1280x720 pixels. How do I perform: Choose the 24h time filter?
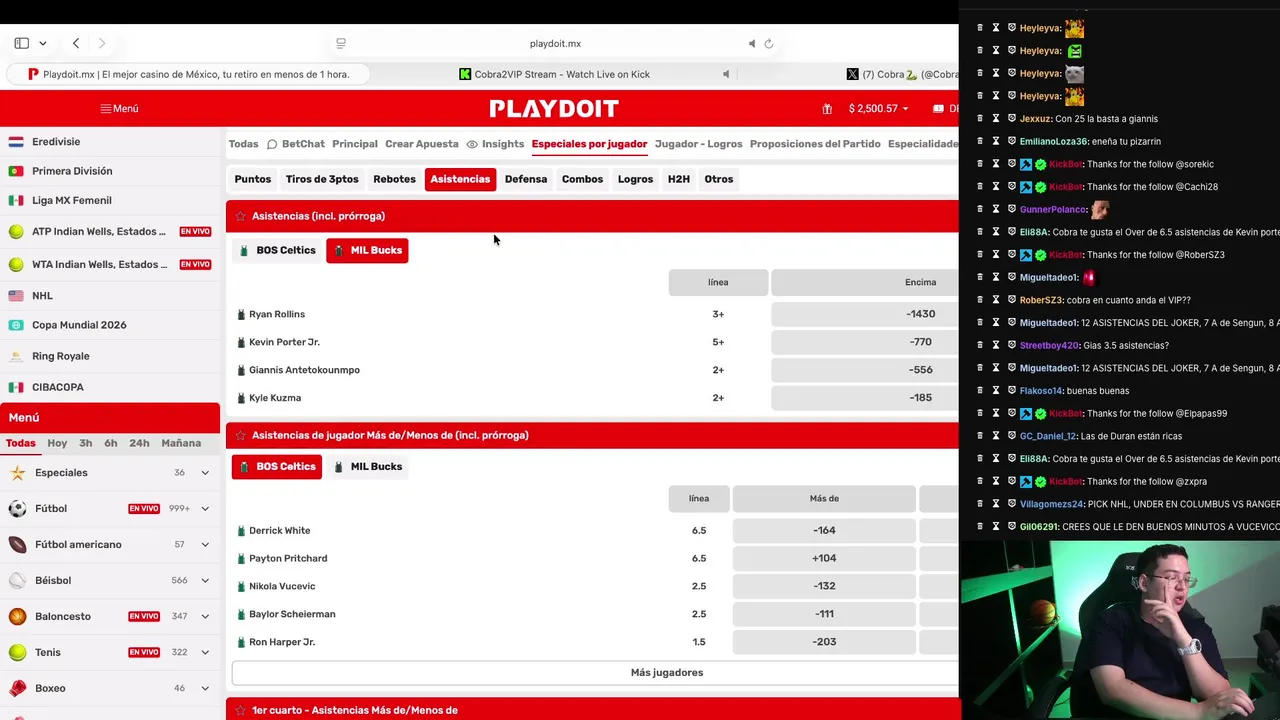139,443
